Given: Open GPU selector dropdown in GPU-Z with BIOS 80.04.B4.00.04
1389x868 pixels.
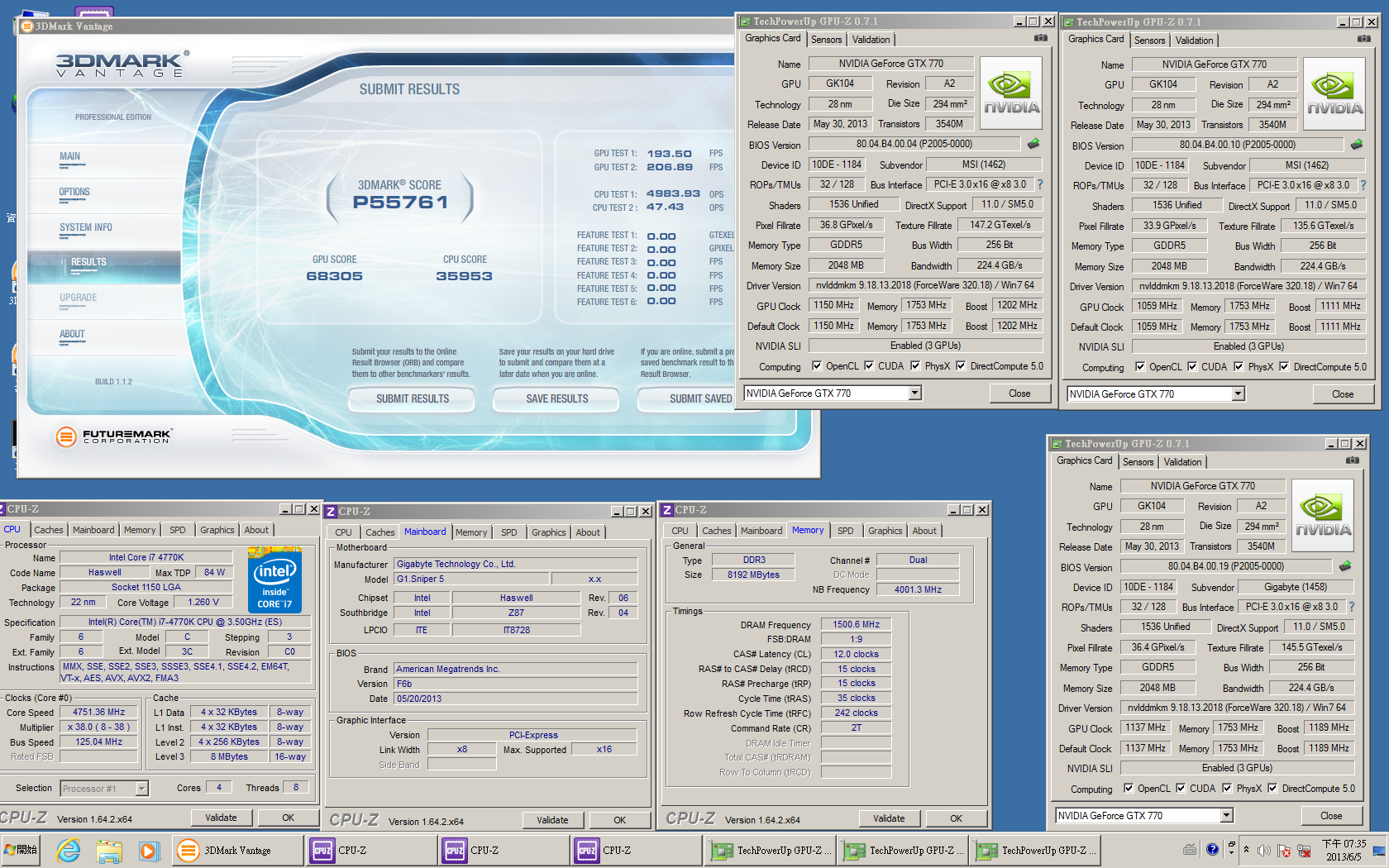Looking at the screenshot, I should (915, 393).
